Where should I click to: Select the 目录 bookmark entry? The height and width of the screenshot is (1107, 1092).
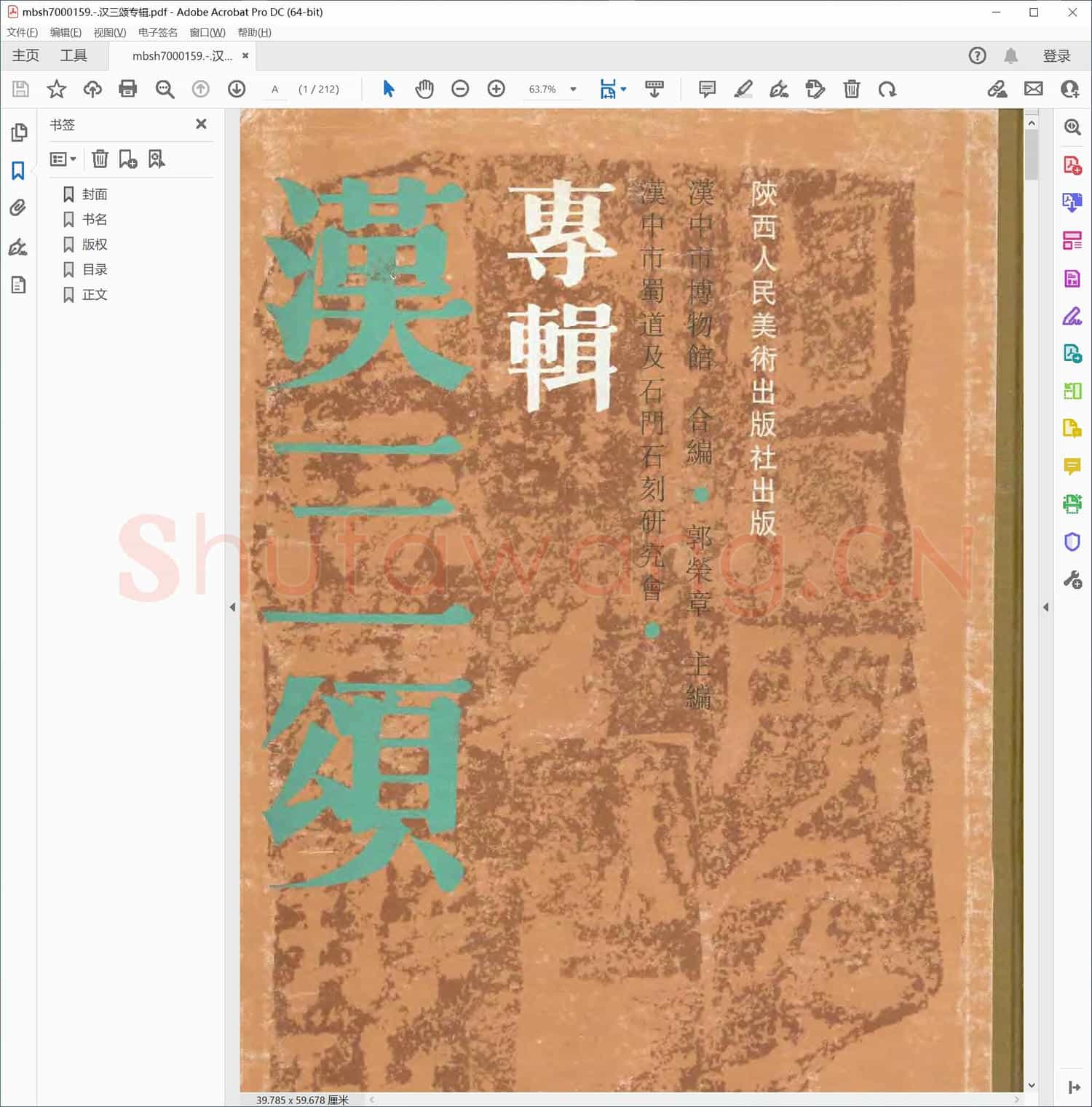coord(95,269)
